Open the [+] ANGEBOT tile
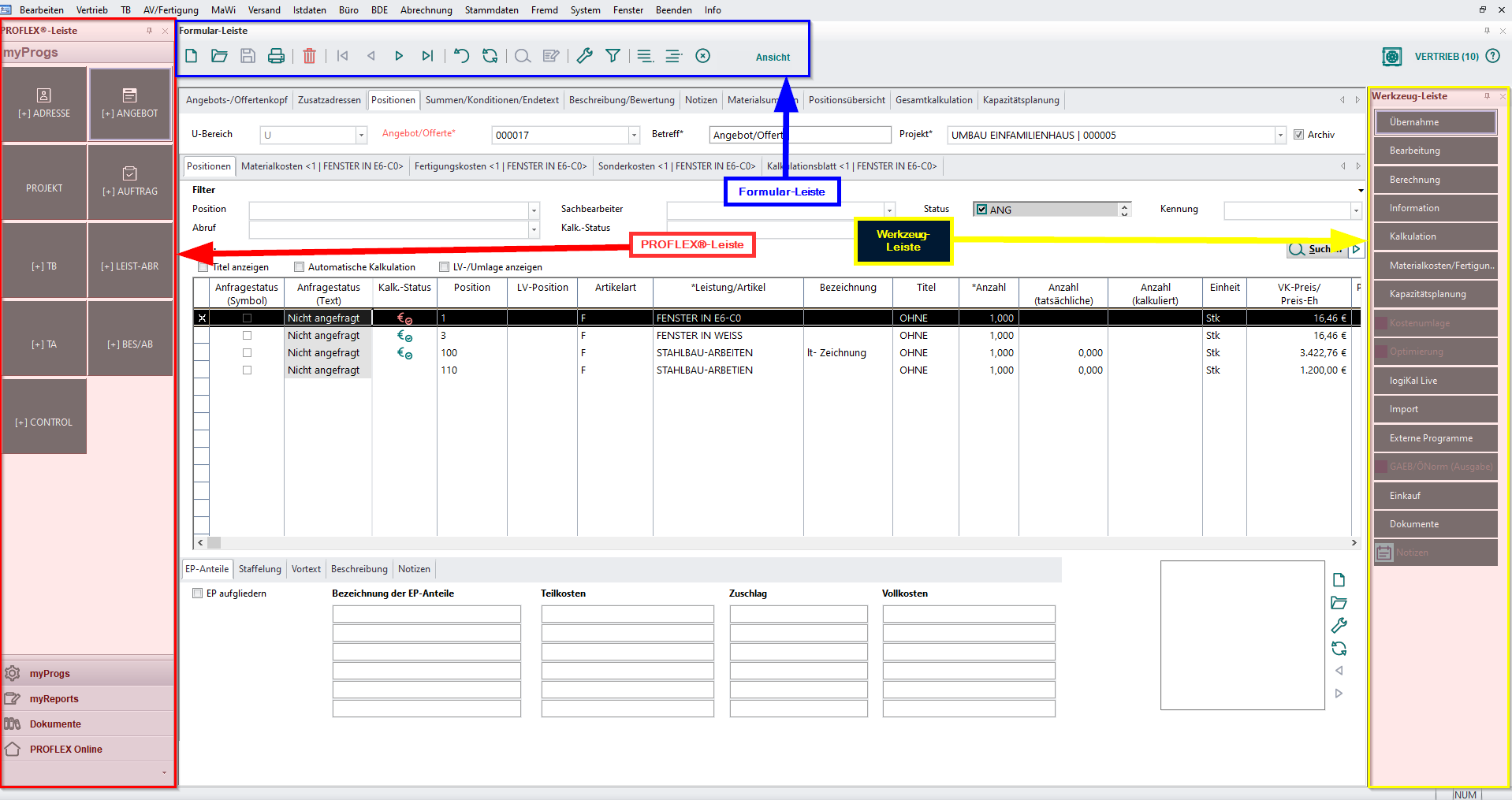Image resolution: width=1512 pixels, height=800 pixels. [x=130, y=104]
